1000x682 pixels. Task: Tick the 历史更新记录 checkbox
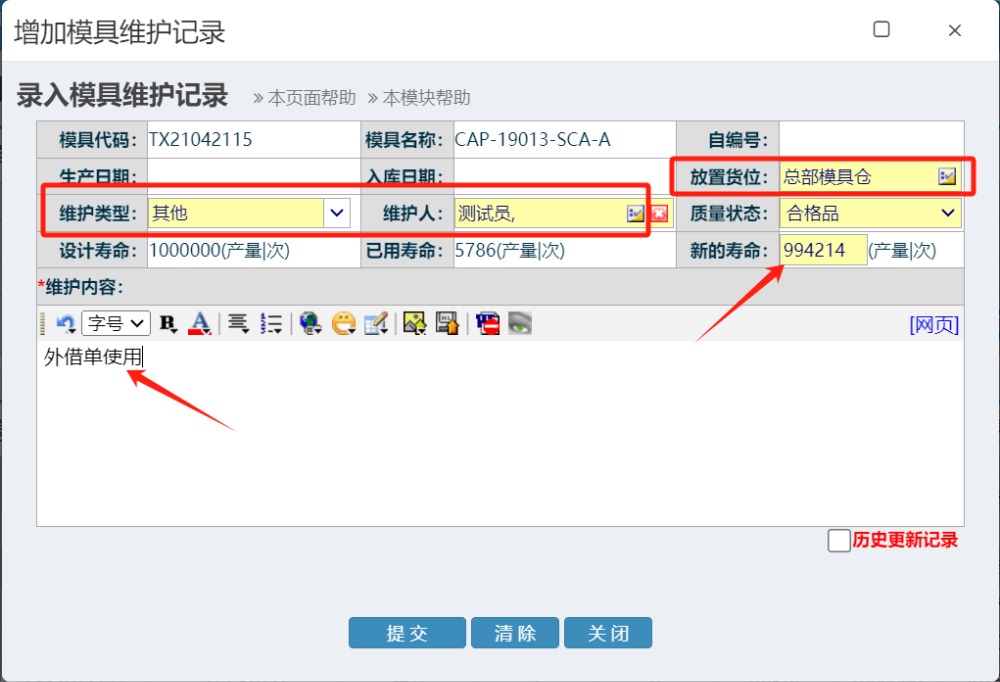tap(839, 541)
